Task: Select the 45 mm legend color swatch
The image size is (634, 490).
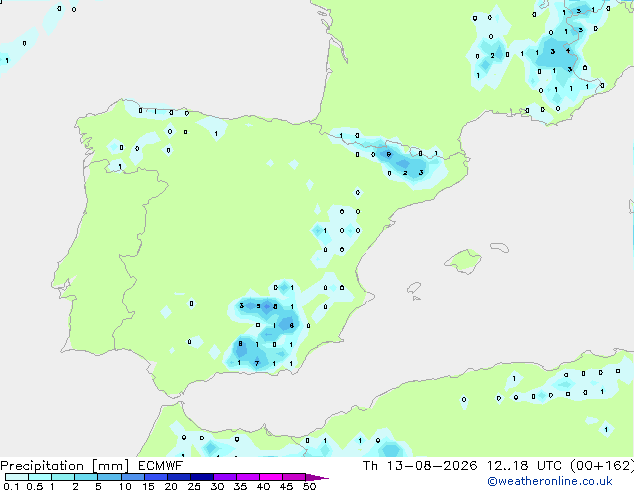Action: [294, 477]
